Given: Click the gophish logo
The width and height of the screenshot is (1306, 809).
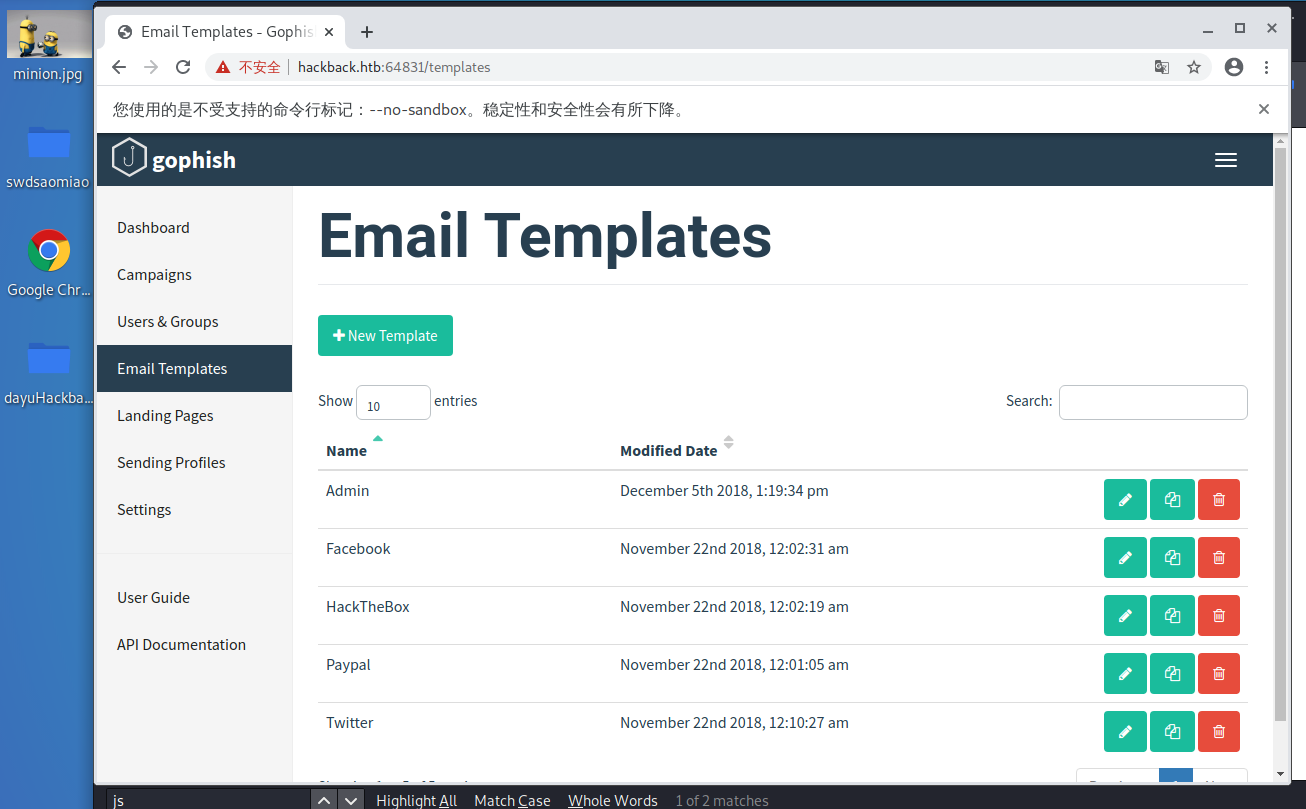Looking at the screenshot, I should pos(174,159).
